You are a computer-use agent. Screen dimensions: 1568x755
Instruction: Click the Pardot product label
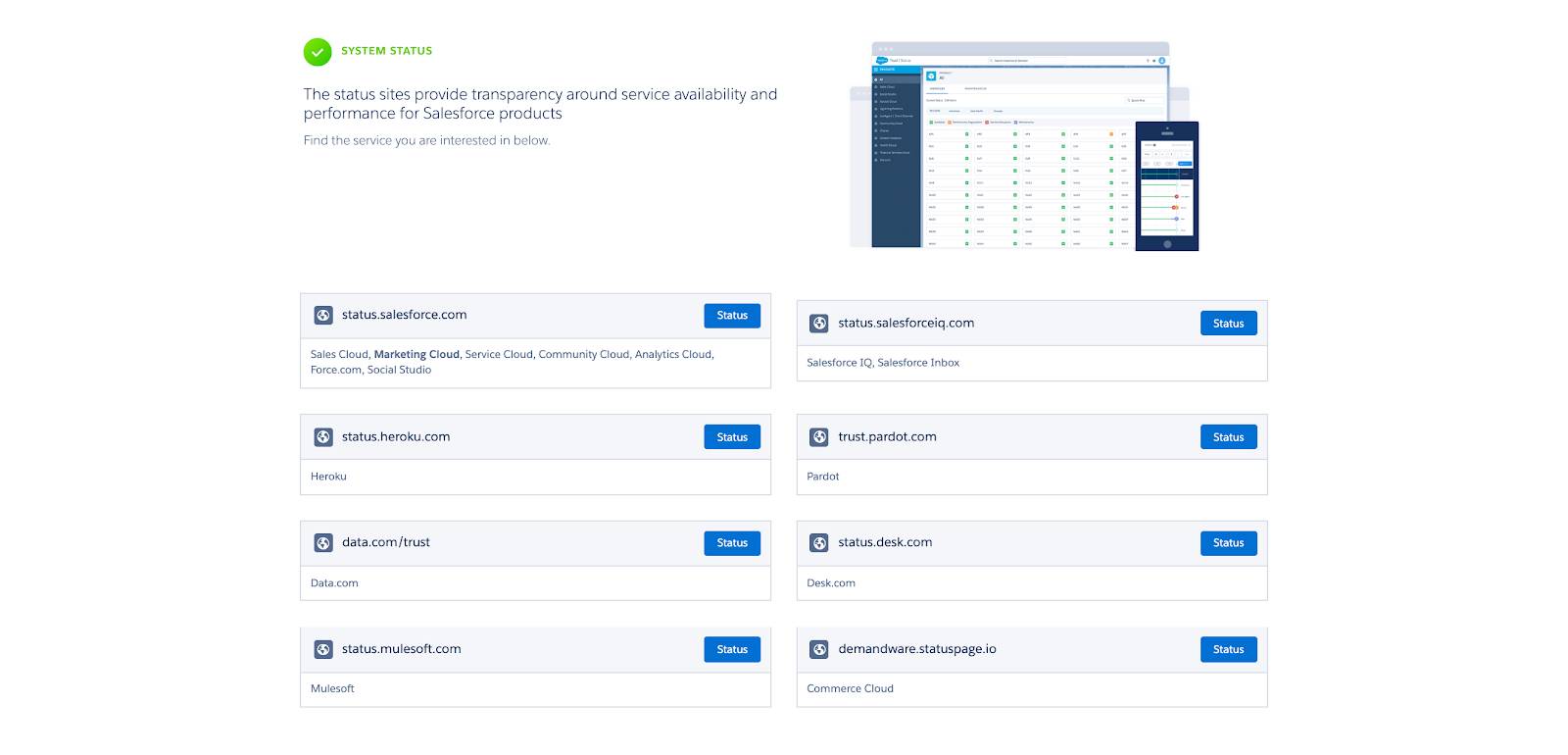coord(822,477)
